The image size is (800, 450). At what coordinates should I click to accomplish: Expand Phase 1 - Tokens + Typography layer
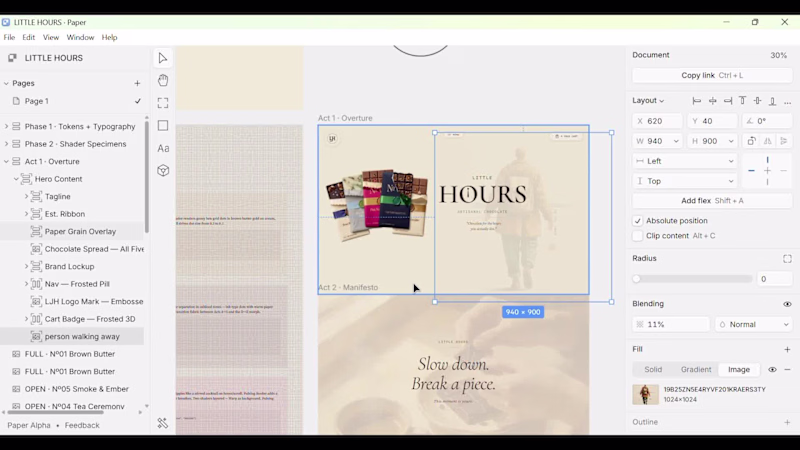[6, 127]
